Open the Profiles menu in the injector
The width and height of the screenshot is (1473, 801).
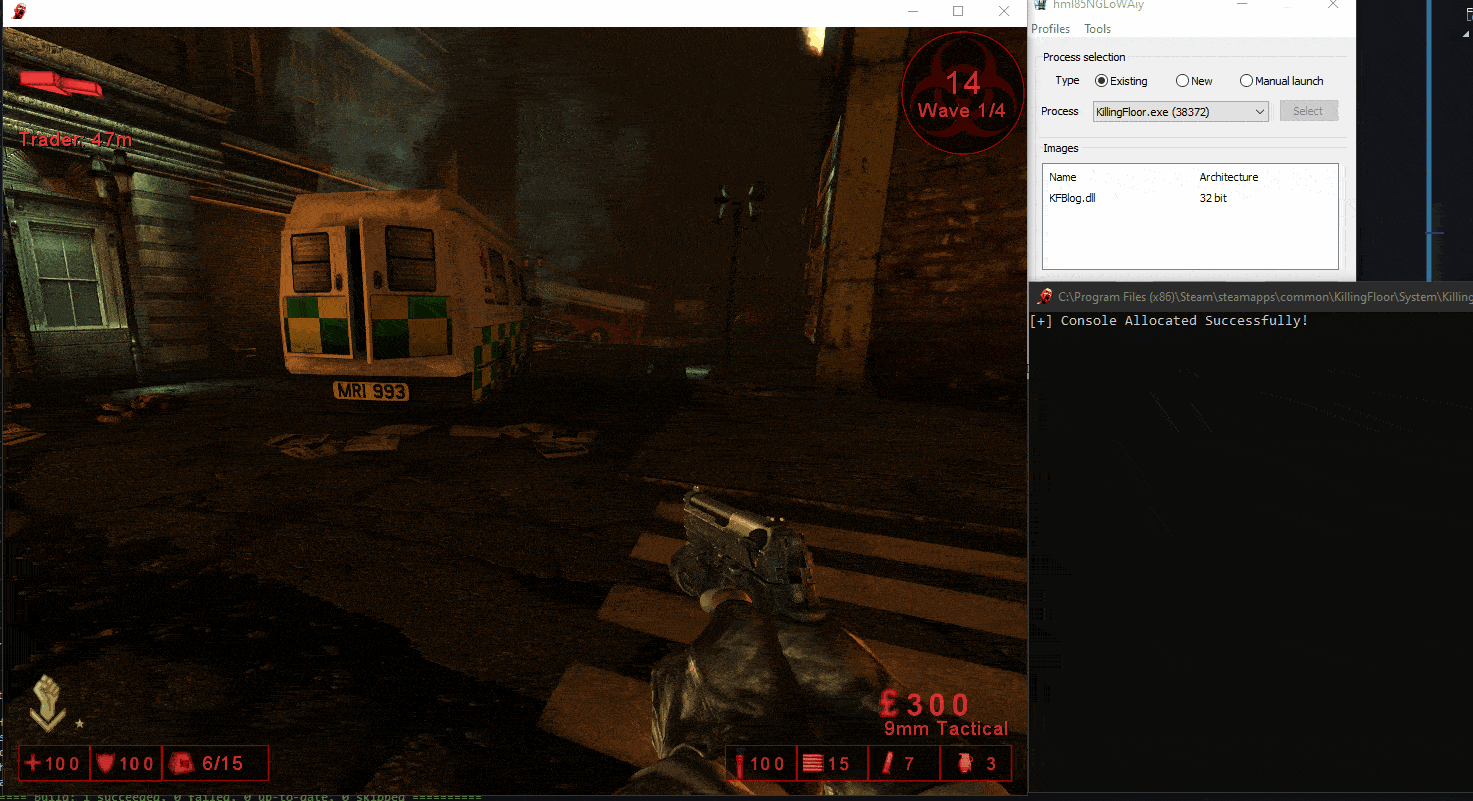pyautogui.click(x=1050, y=29)
